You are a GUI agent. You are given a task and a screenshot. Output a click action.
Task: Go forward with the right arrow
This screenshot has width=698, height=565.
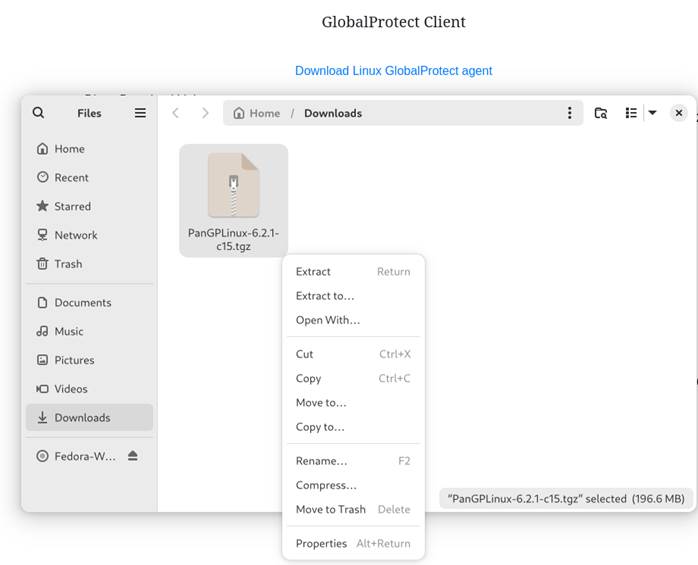tap(205, 113)
